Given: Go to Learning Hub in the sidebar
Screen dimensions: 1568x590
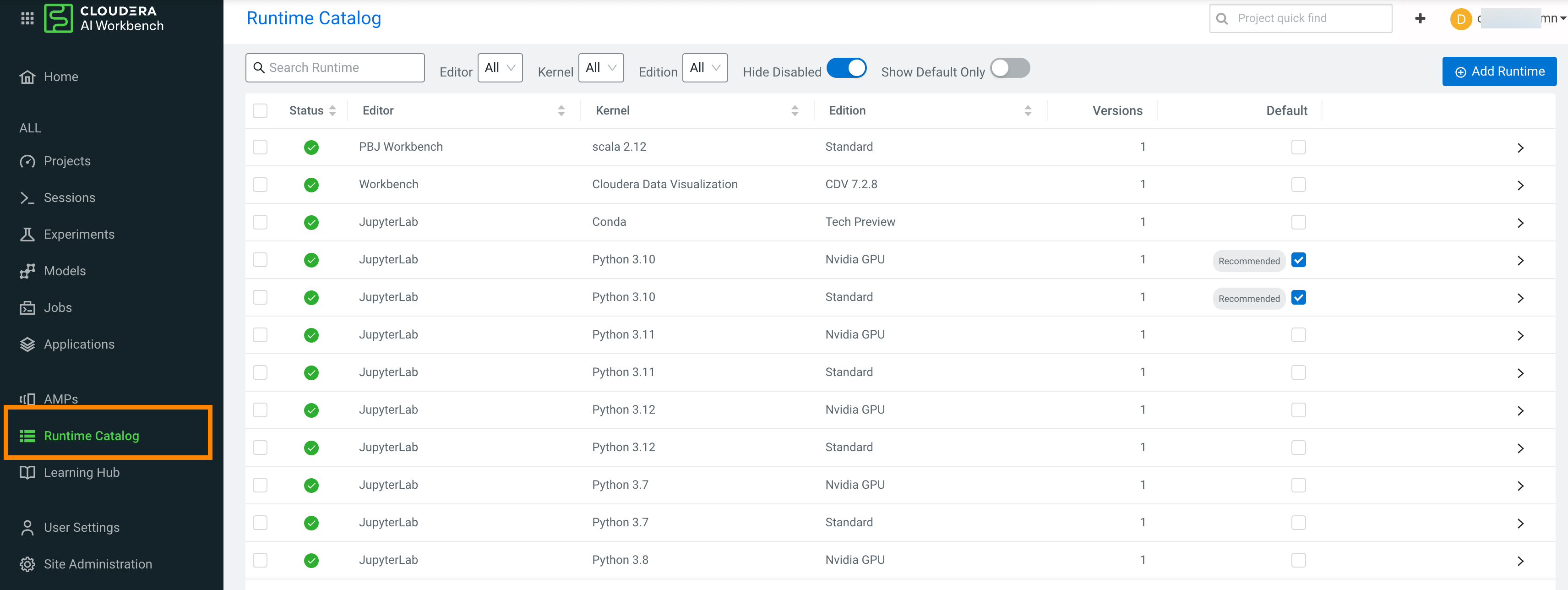Looking at the screenshot, I should tap(82, 472).
